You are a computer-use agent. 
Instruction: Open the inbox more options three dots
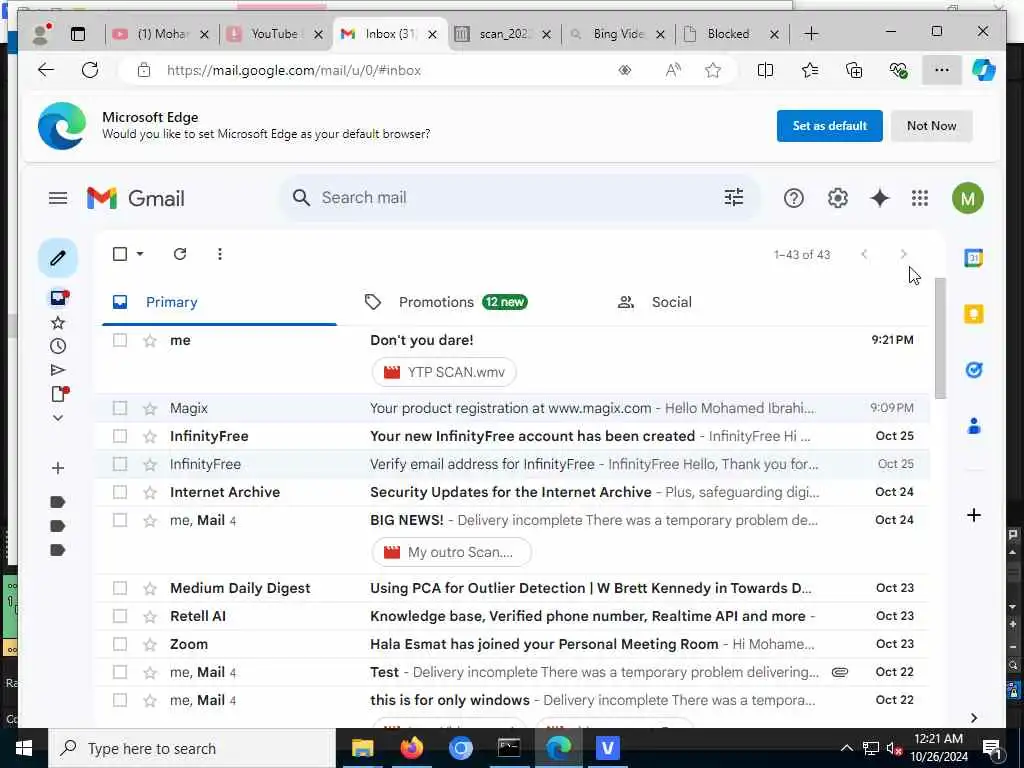point(219,254)
